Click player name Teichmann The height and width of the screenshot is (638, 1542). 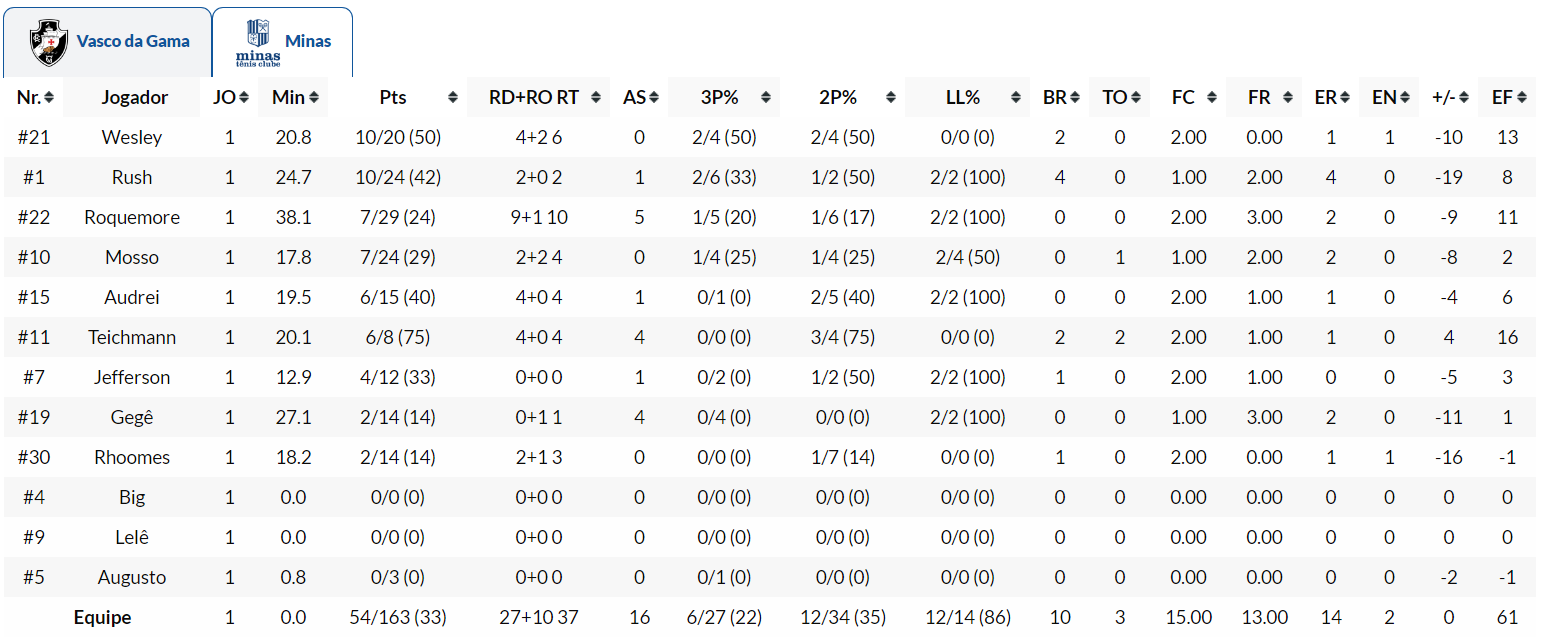pyautogui.click(x=132, y=337)
